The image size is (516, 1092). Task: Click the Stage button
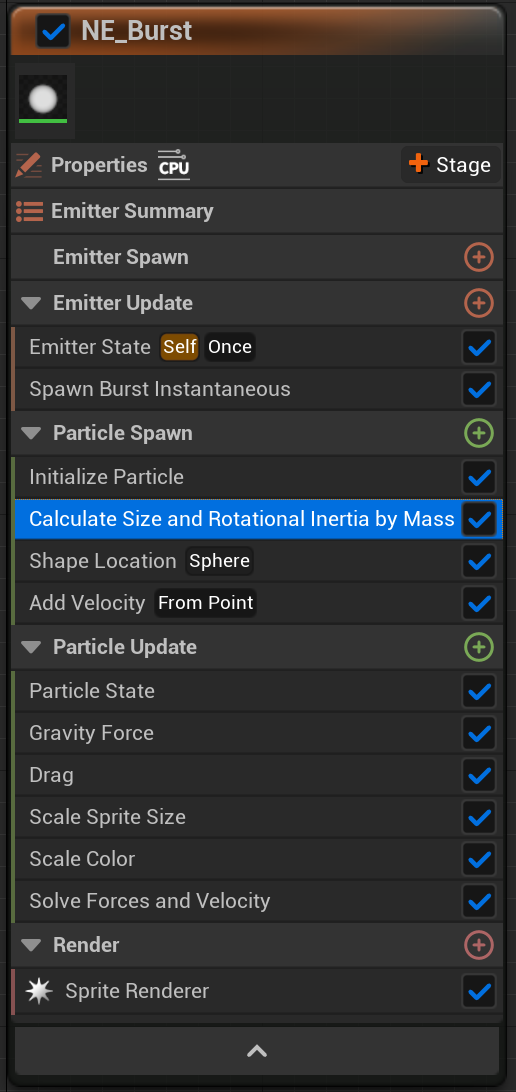[450, 165]
